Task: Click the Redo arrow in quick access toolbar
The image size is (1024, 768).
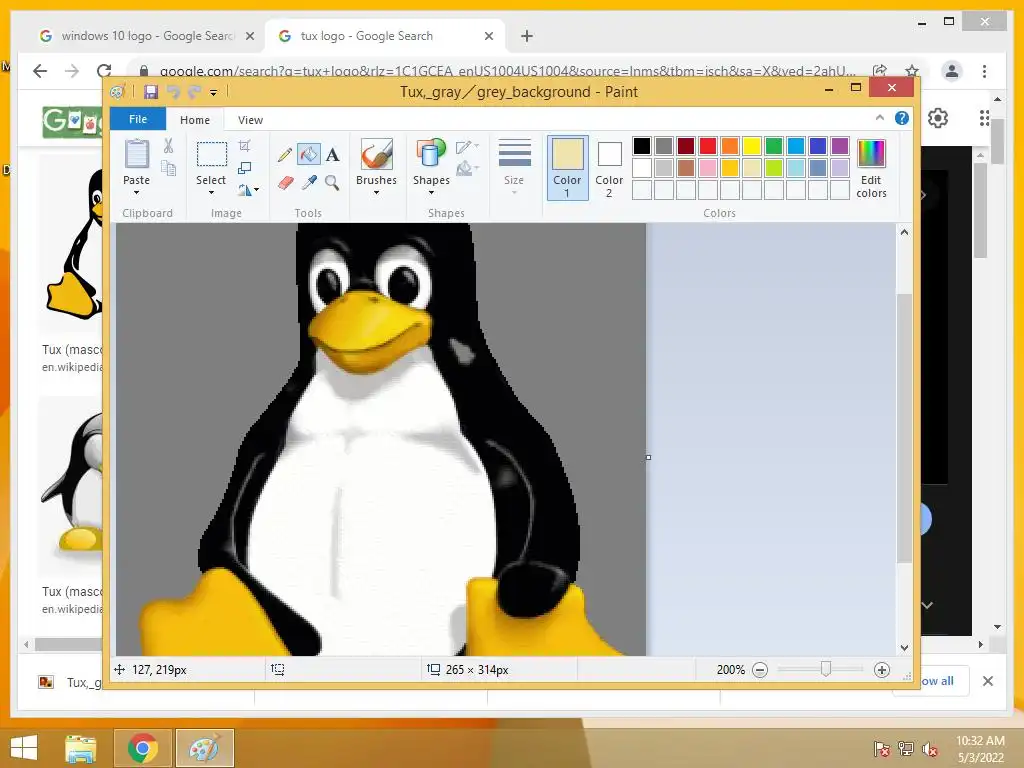Action: pos(194,92)
